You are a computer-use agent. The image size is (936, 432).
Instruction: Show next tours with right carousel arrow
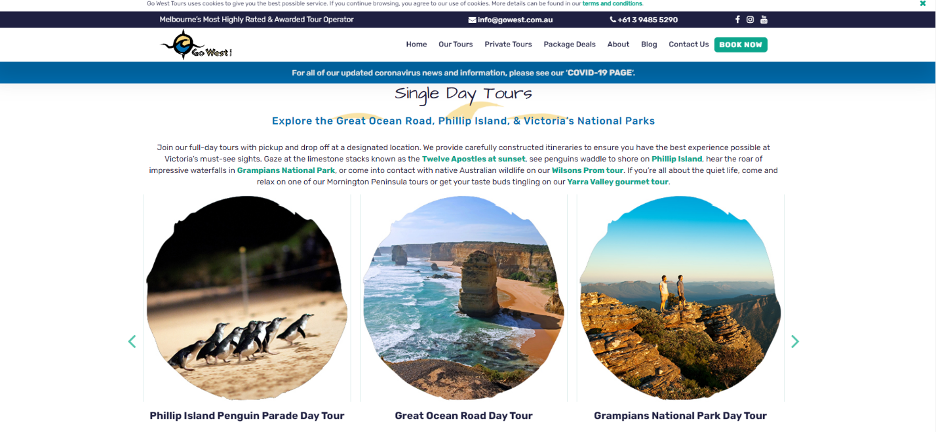click(x=795, y=341)
